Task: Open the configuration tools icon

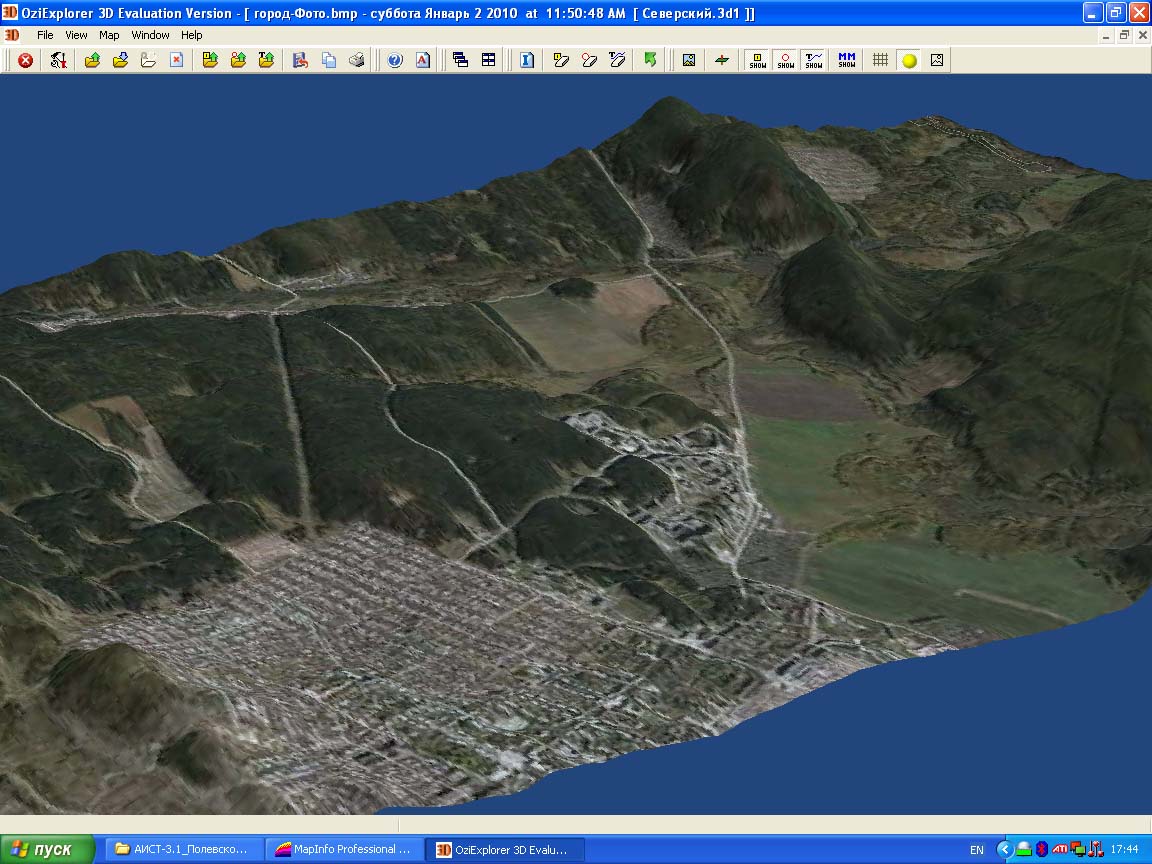Action: (x=59, y=60)
